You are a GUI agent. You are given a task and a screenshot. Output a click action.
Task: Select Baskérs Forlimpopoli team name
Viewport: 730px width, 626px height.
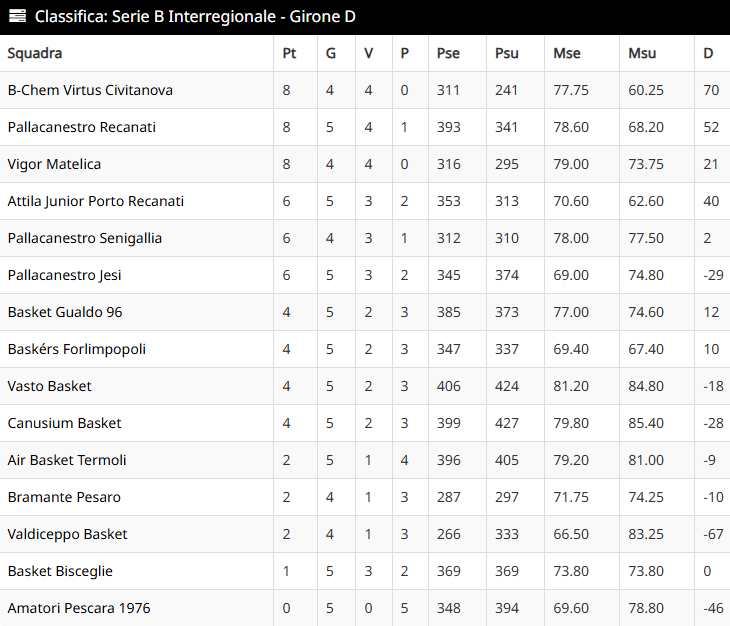[x=77, y=349]
